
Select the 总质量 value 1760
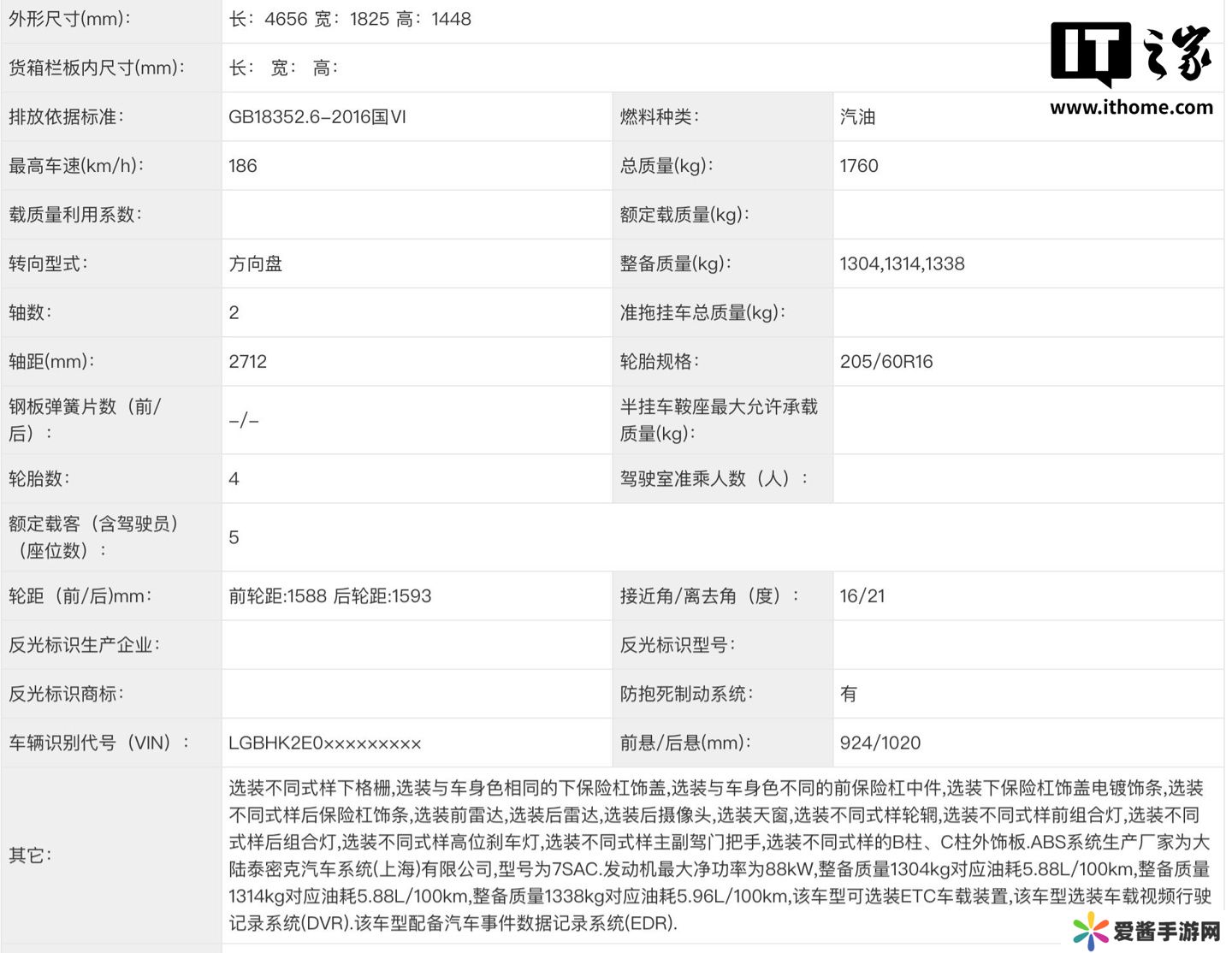point(859,166)
